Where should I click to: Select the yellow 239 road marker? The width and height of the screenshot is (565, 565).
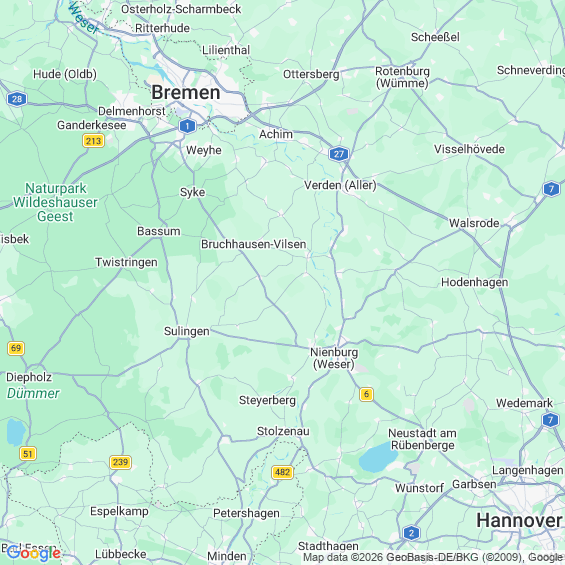[x=120, y=462]
